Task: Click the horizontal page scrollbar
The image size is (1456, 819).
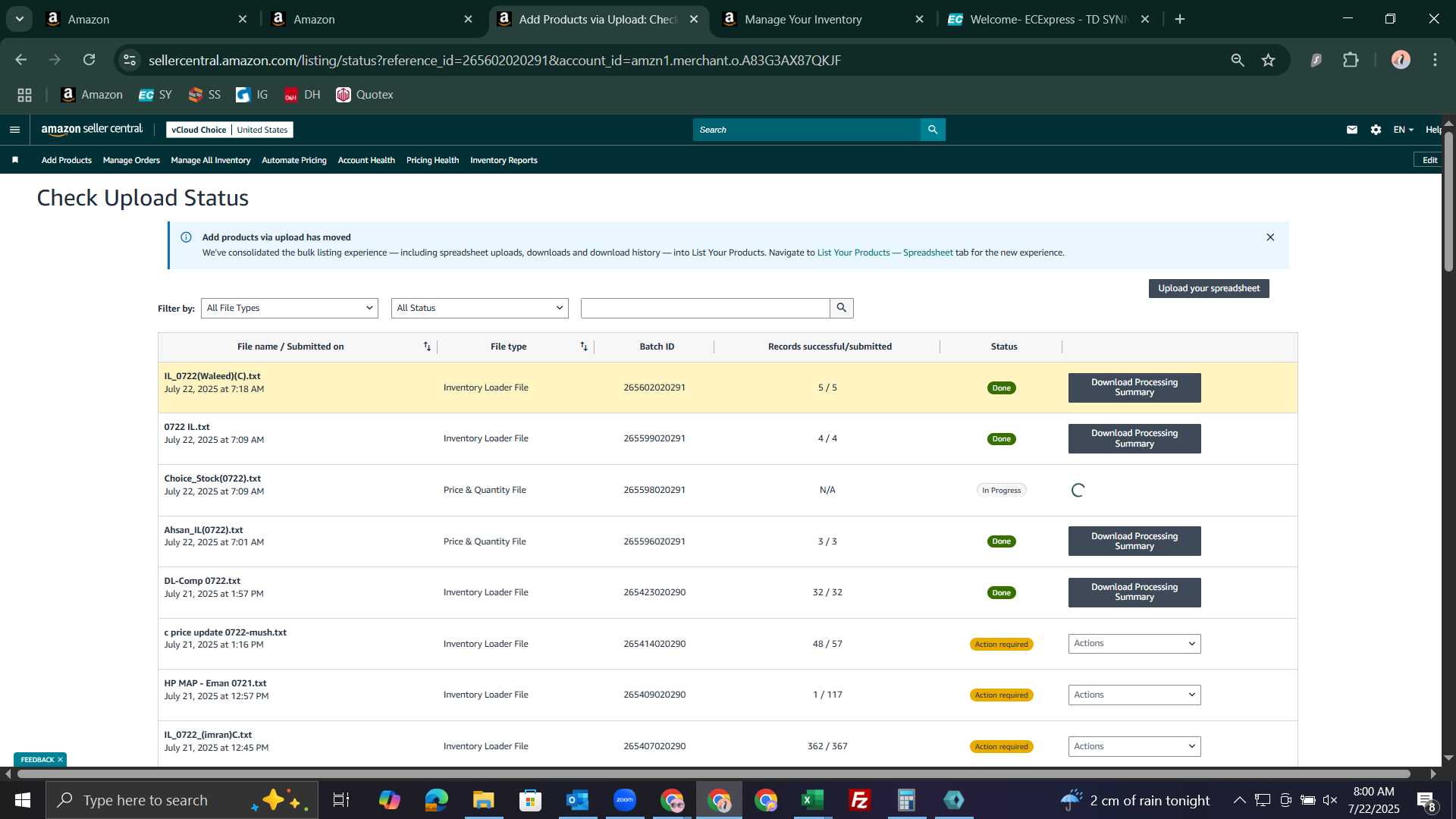Action: click(x=713, y=774)
